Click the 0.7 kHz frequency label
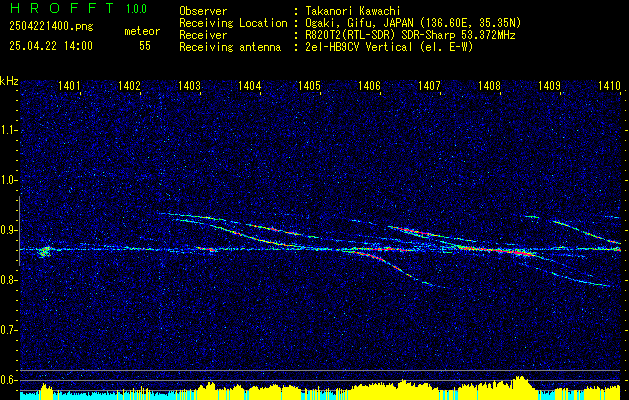The width and height of the screenshot is (629, 400). [x=8, y=331]
